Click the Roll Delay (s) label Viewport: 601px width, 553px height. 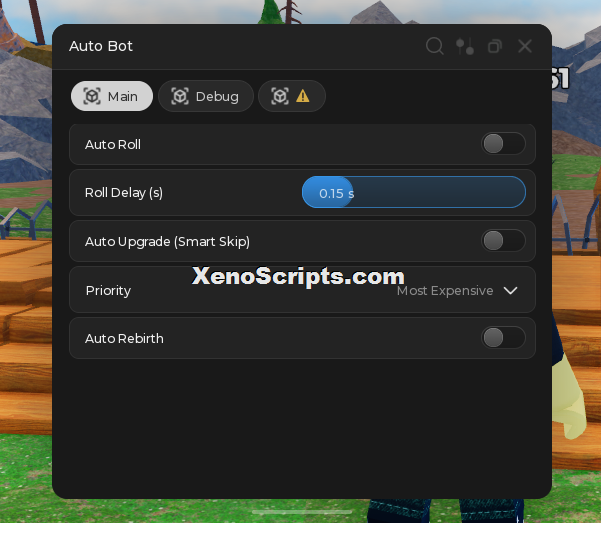click(x=124, y=192)
